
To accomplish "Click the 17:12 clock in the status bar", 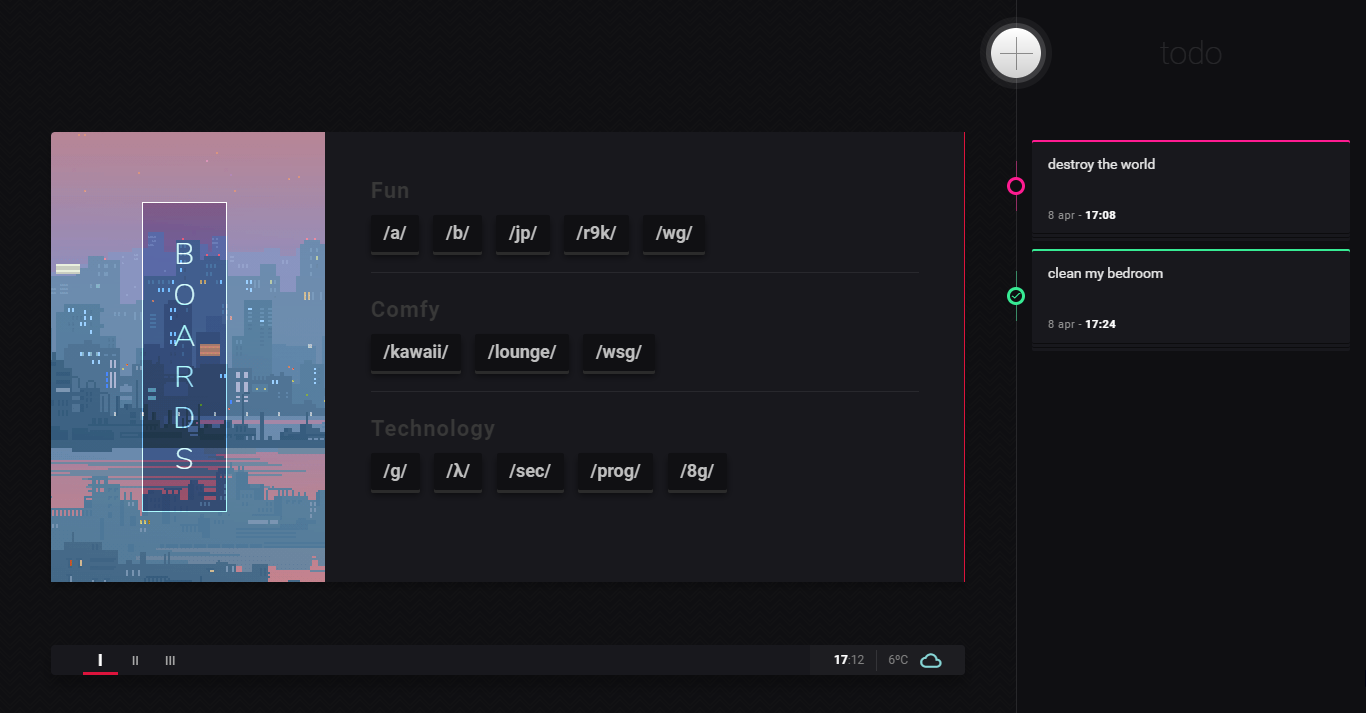I will pos(849,660).
